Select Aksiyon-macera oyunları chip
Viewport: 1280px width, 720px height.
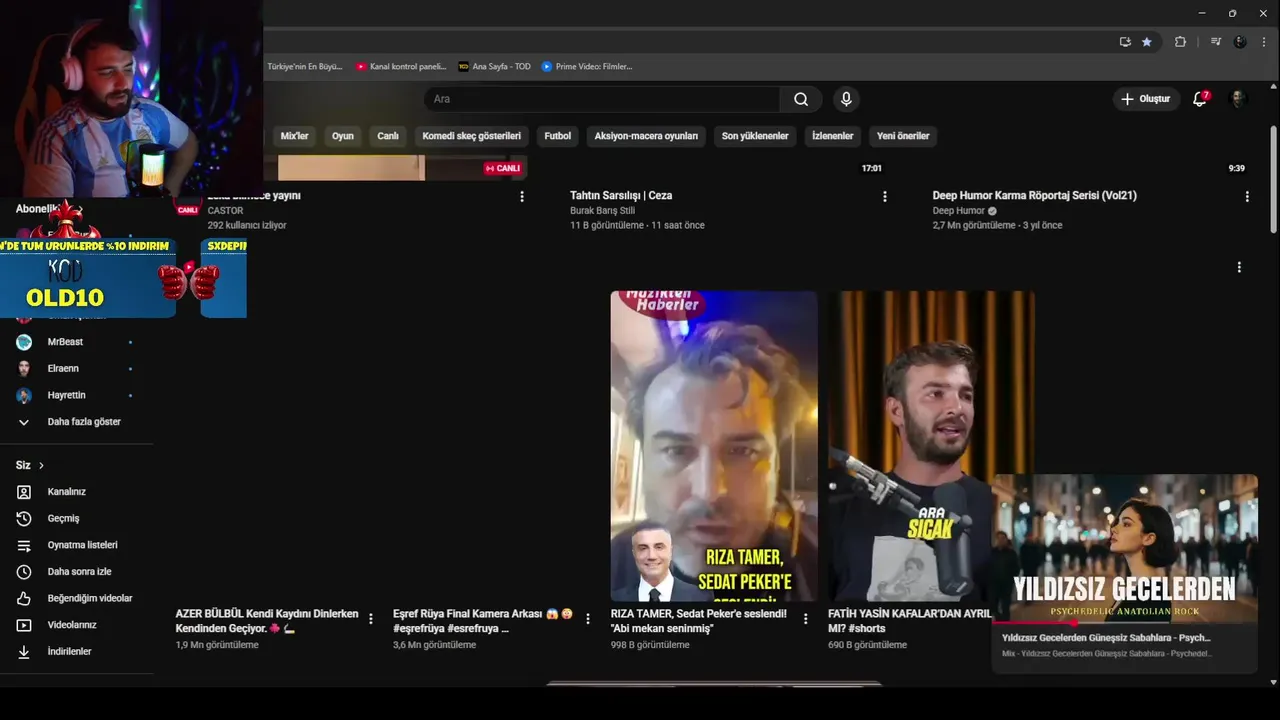coord(646,136)
